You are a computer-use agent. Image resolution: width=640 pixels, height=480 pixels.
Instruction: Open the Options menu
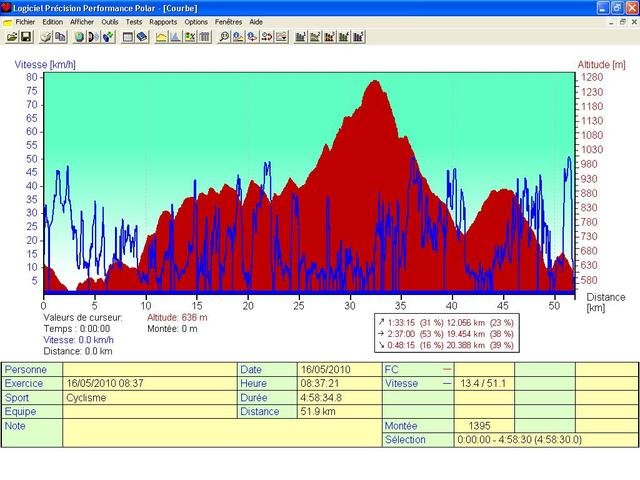pyautogui.click(x=196, y=22)
